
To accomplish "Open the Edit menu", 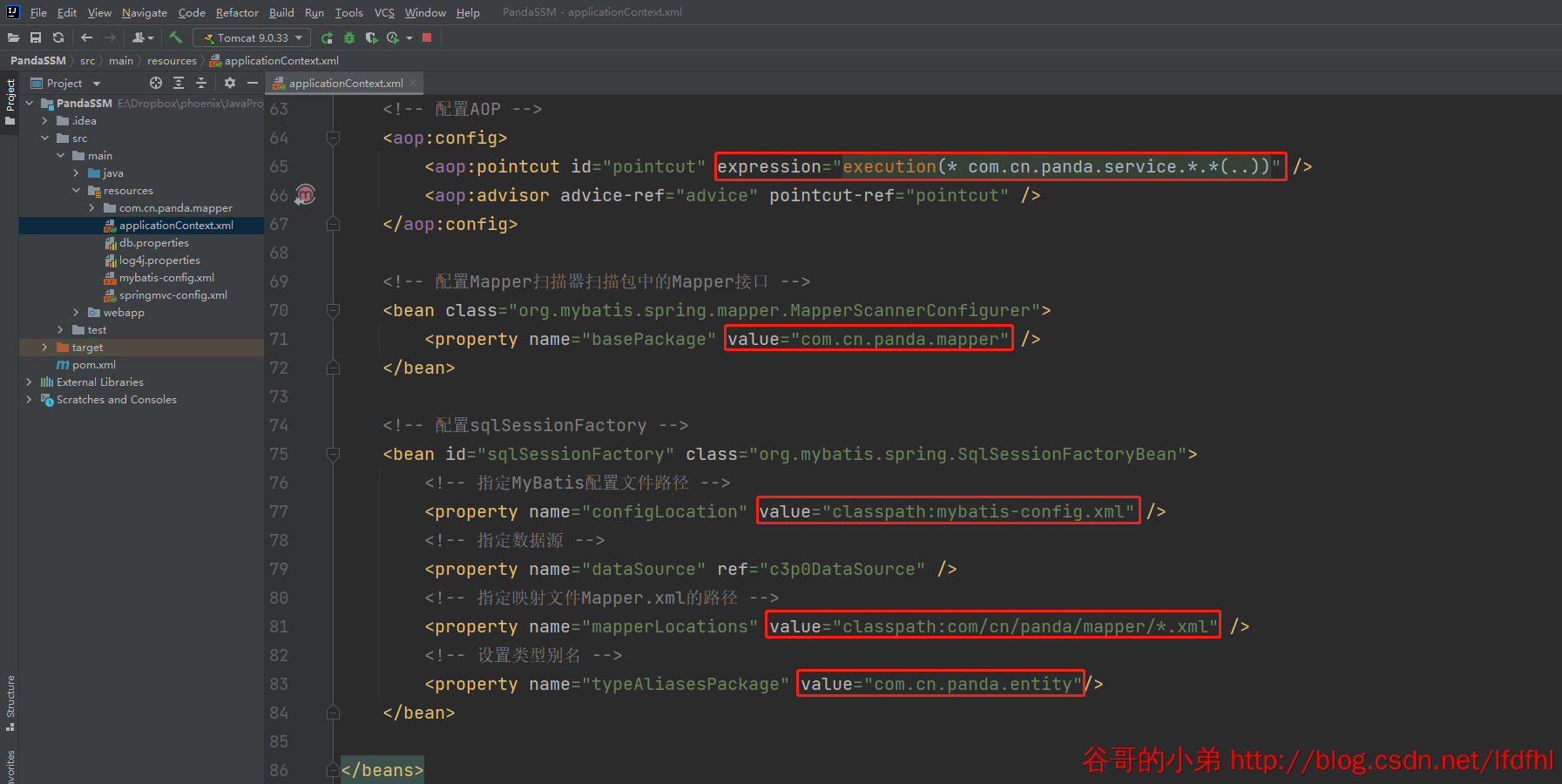I will (67, 12).
